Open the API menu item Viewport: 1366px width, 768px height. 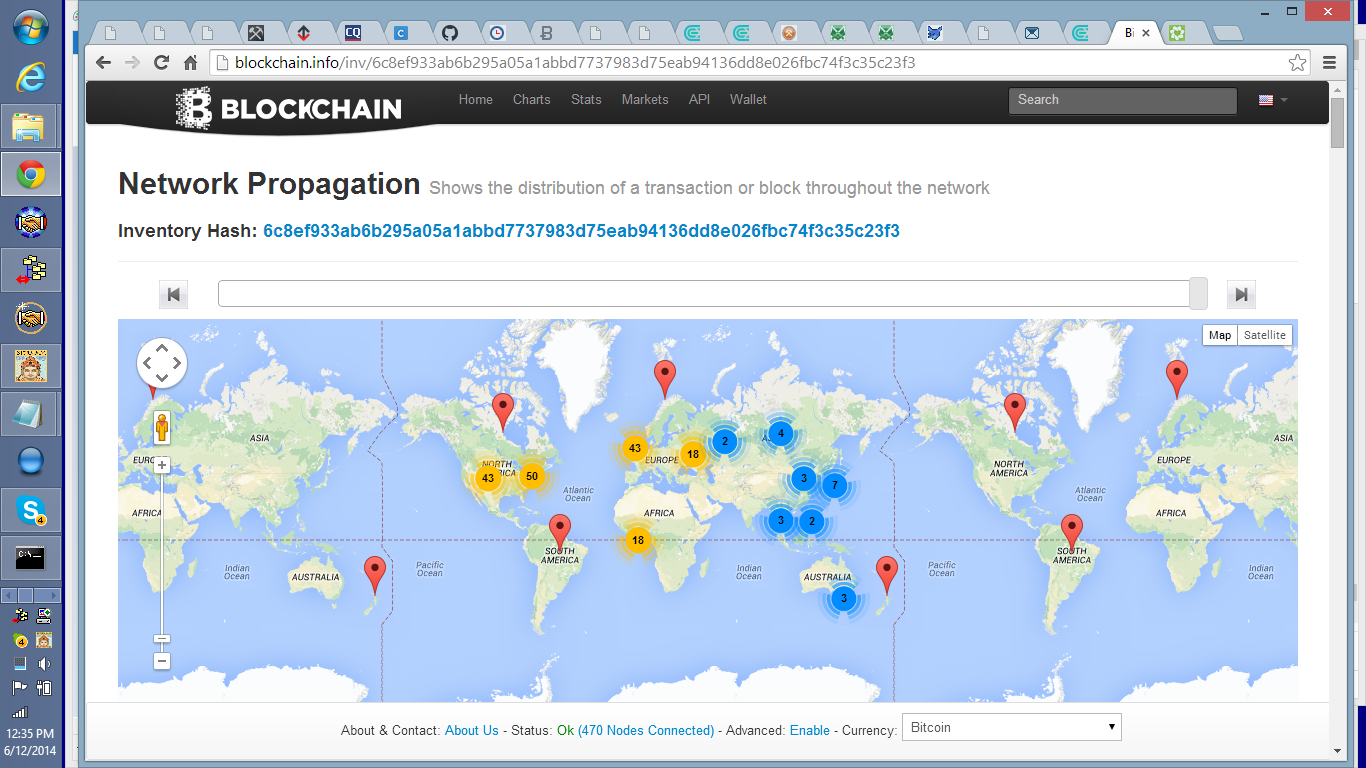[699, 99]
